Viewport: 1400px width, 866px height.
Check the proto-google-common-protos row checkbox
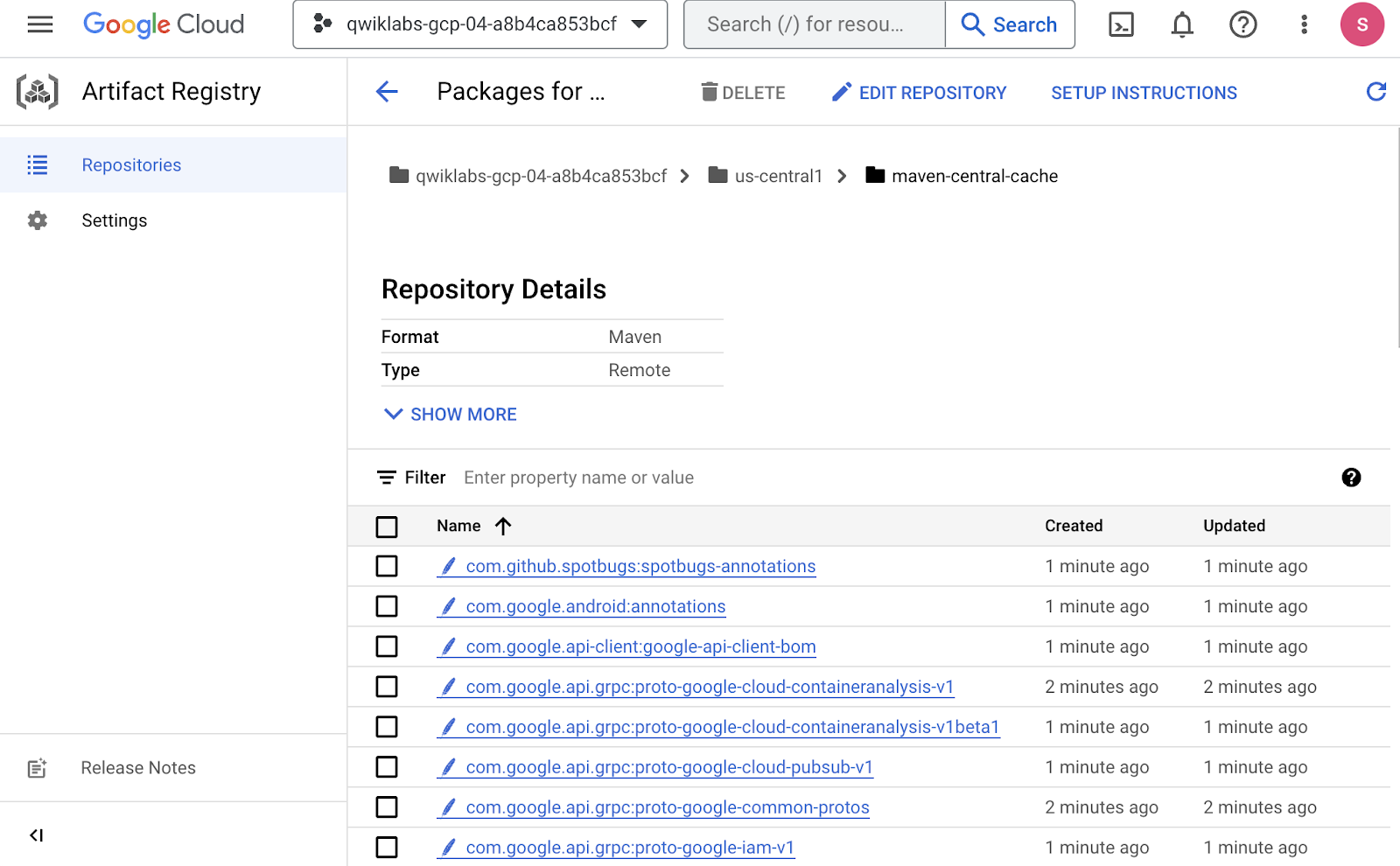pos(387,807)
